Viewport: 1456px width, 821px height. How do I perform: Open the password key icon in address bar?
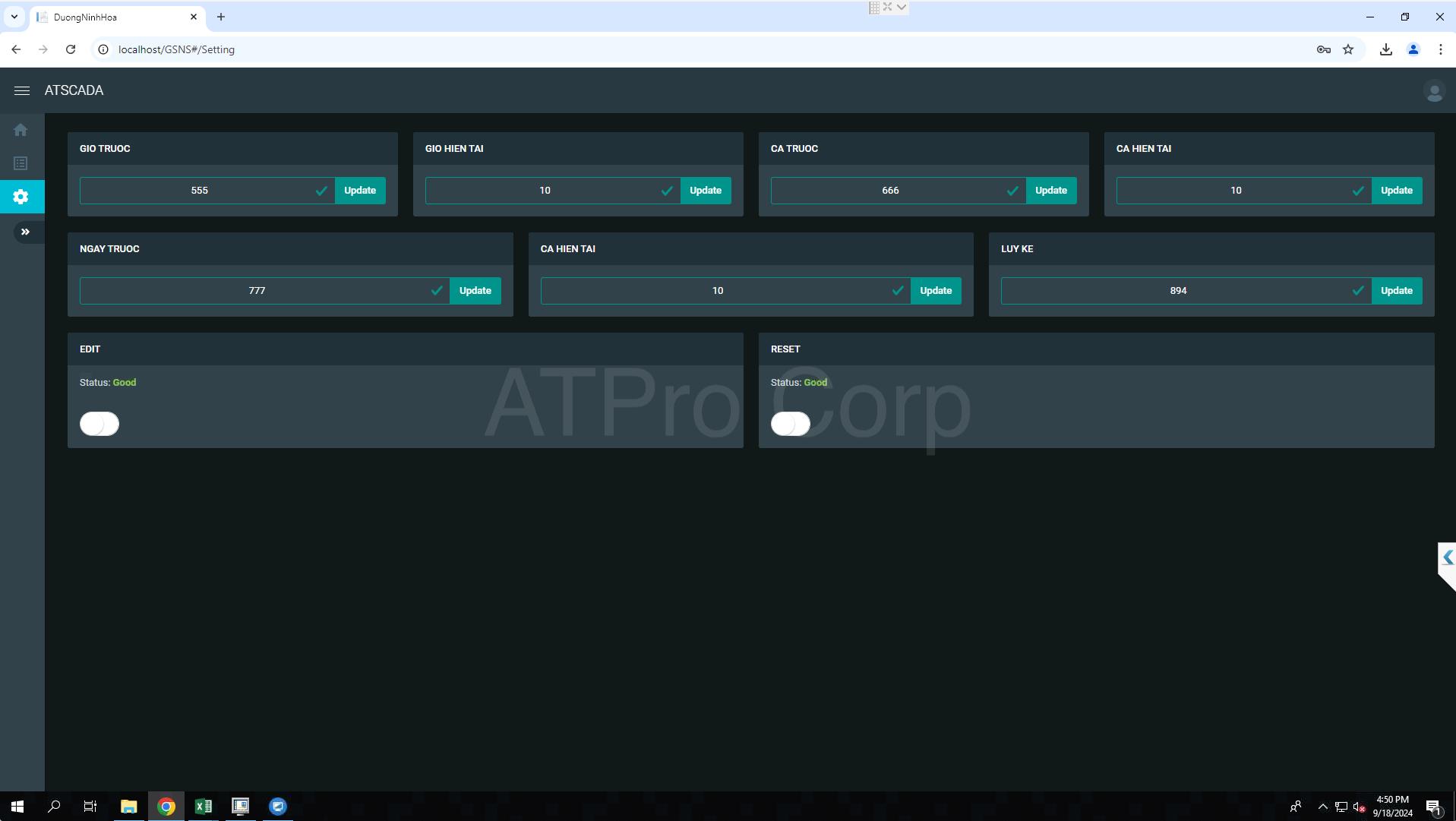tap(1323, 49)
